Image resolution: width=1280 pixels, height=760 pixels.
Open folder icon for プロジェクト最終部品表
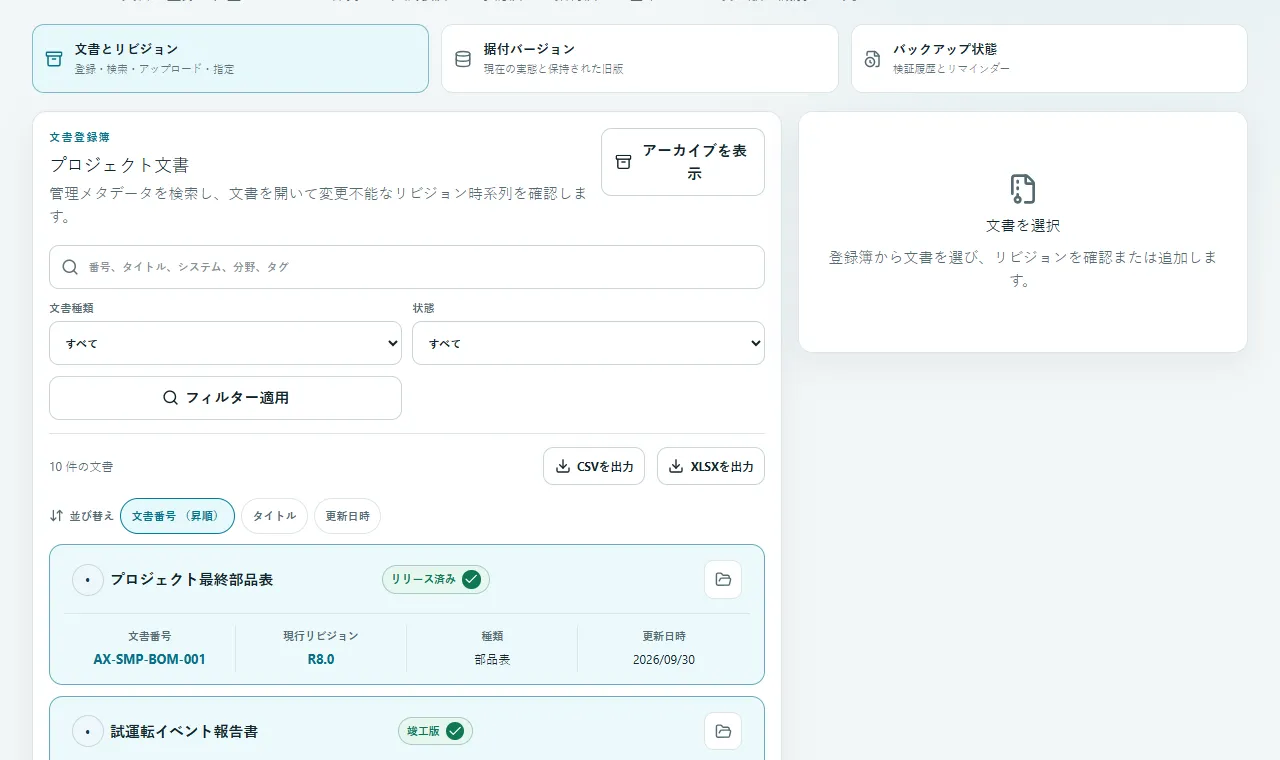723,579
